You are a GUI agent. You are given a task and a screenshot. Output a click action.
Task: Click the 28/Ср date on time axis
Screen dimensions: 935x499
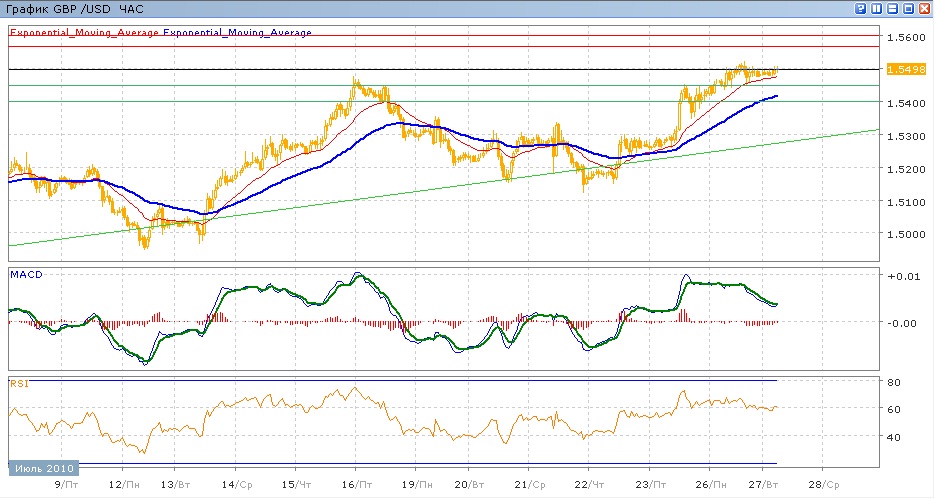(823, 483)
